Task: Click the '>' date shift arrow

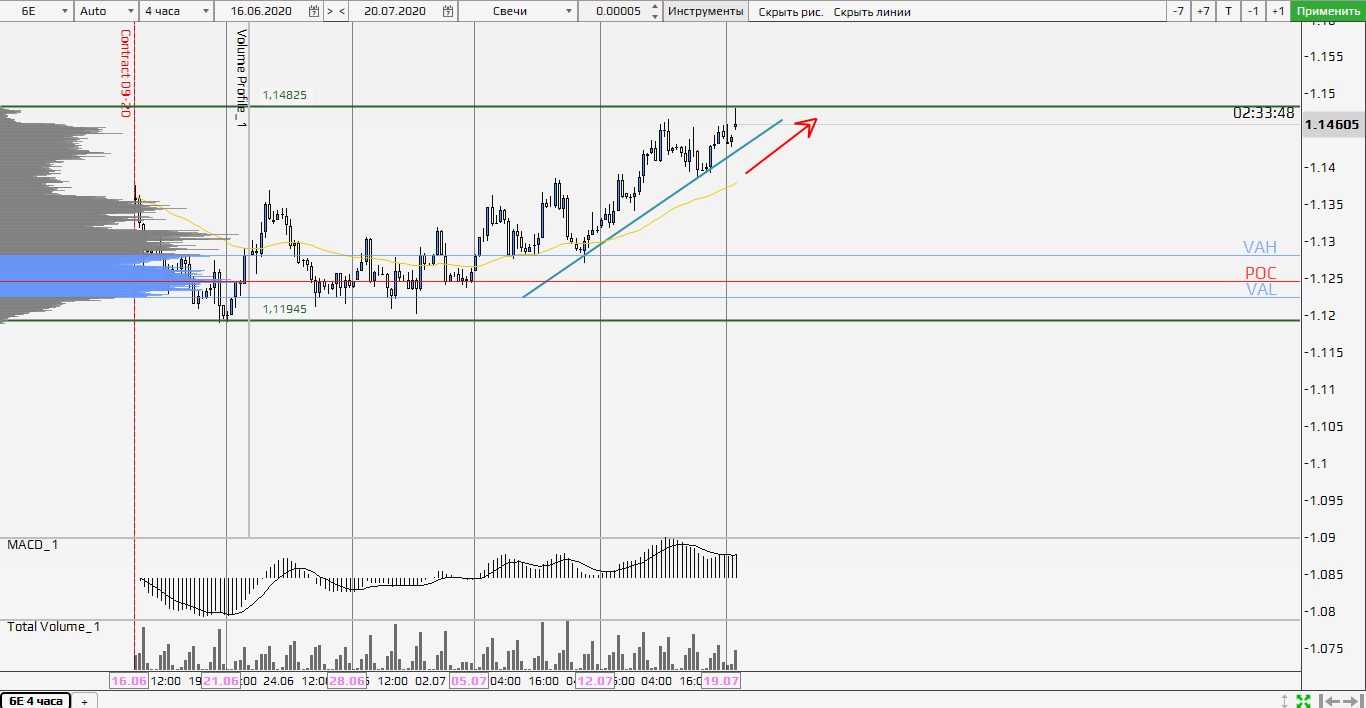Action: click(x=330, y=11)
